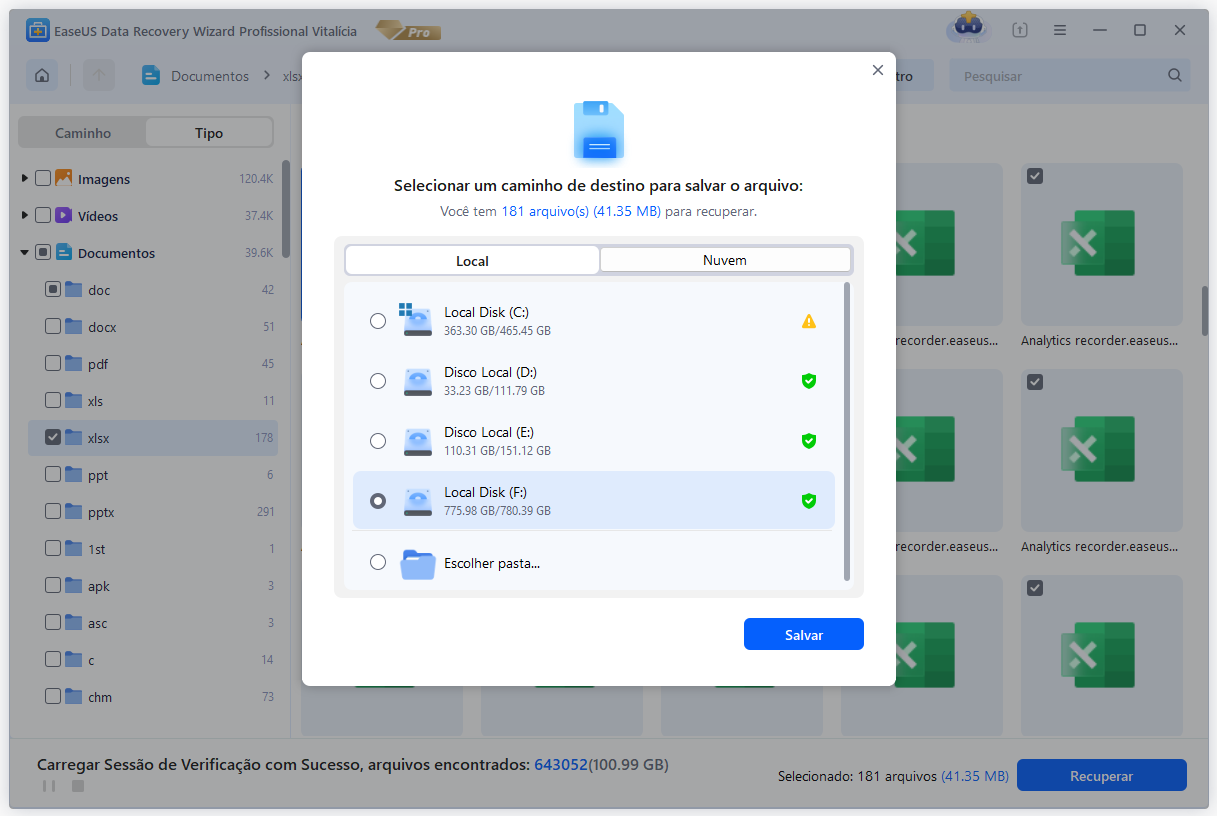Toggle the Imagens checkbox
The width and height of the screenshot is (1217, 816).
(x=43, y=179)
